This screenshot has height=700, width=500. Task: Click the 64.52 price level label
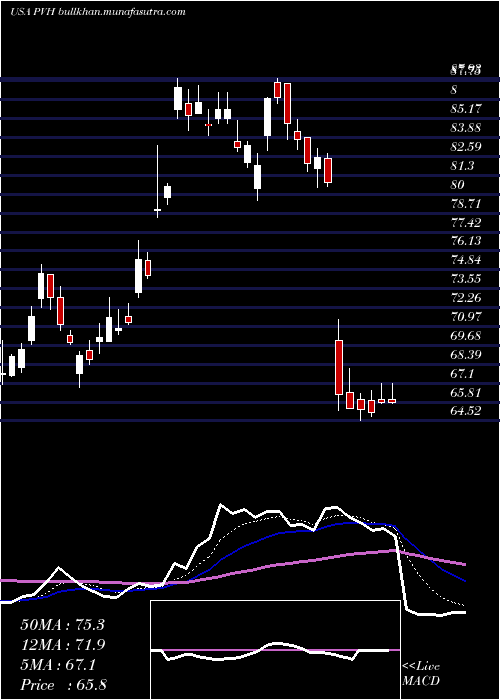pyautogui.click(x=466, y=411)
